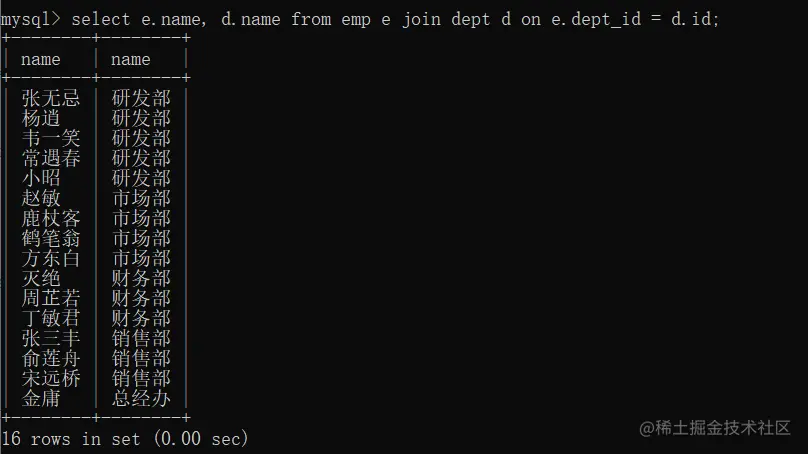The image size is (808, 454).
Task: Click the 16 rows in set message
Action: tap(125, 439)
